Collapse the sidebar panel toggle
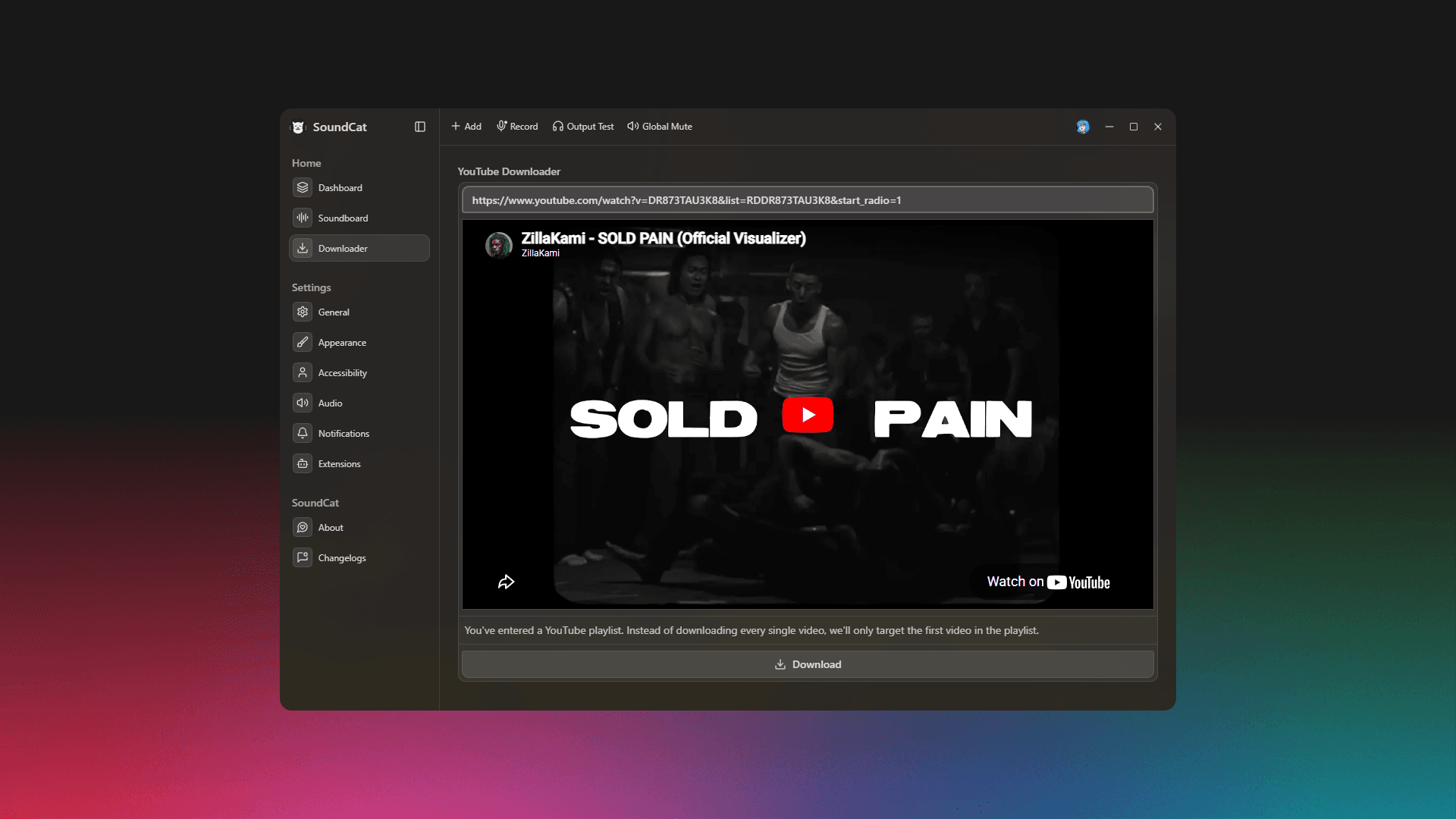Screen dimensions: 1456x819 [x=420, y=127]
